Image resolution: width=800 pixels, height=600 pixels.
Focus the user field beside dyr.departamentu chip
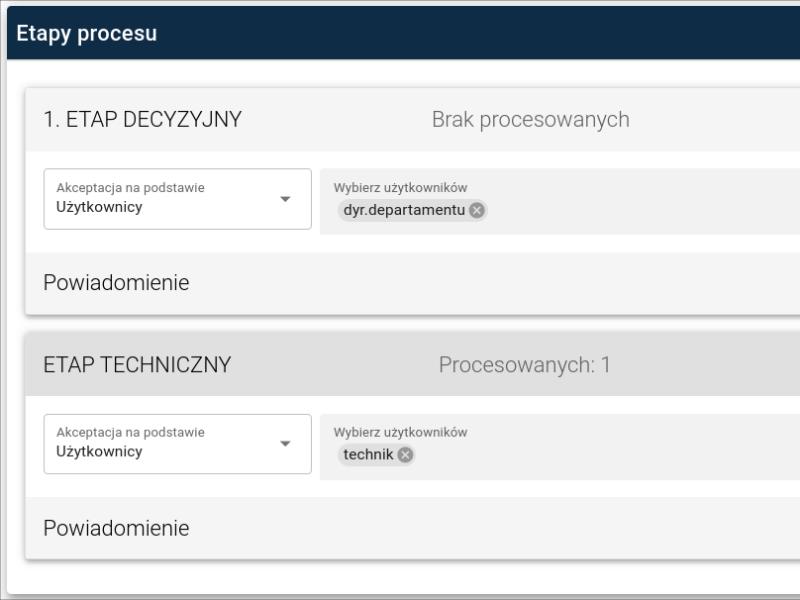pos(640,210)
